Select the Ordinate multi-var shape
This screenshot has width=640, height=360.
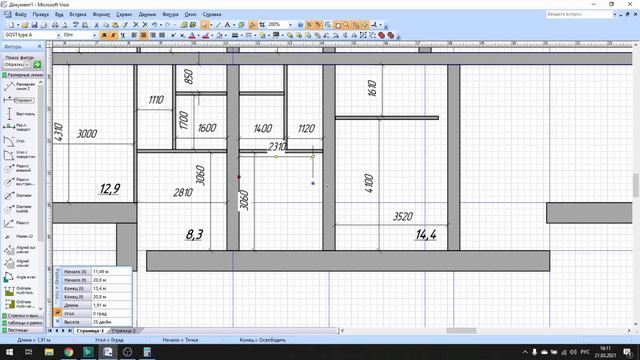[20, 304]
